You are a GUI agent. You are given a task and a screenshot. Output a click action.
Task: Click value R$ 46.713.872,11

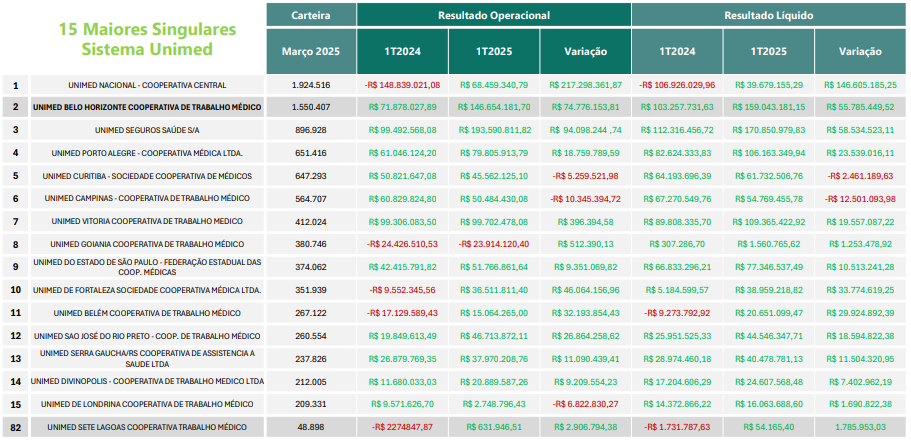[x=494, y=336]
